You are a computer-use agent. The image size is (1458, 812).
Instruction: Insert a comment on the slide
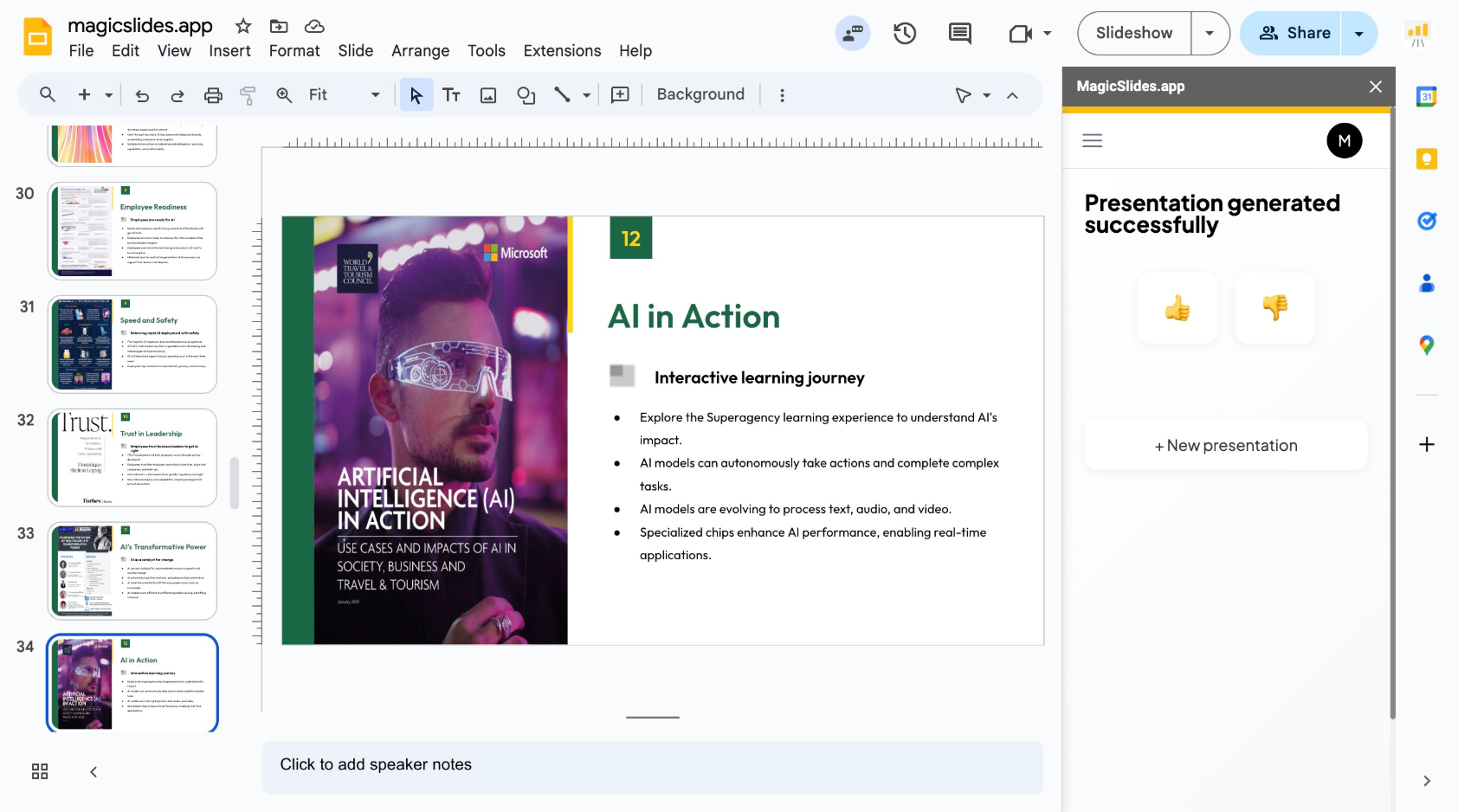620,94
